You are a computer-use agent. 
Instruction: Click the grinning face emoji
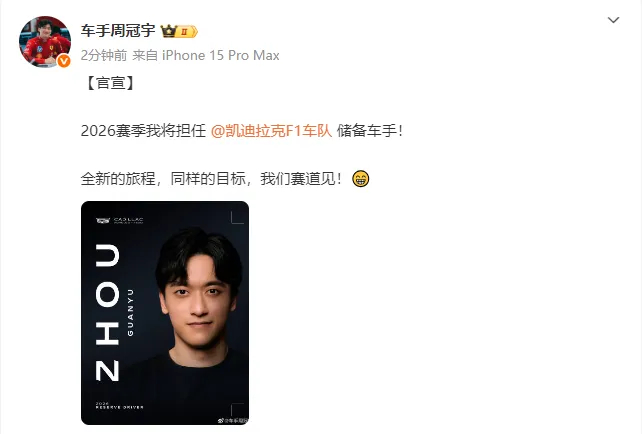361,179
